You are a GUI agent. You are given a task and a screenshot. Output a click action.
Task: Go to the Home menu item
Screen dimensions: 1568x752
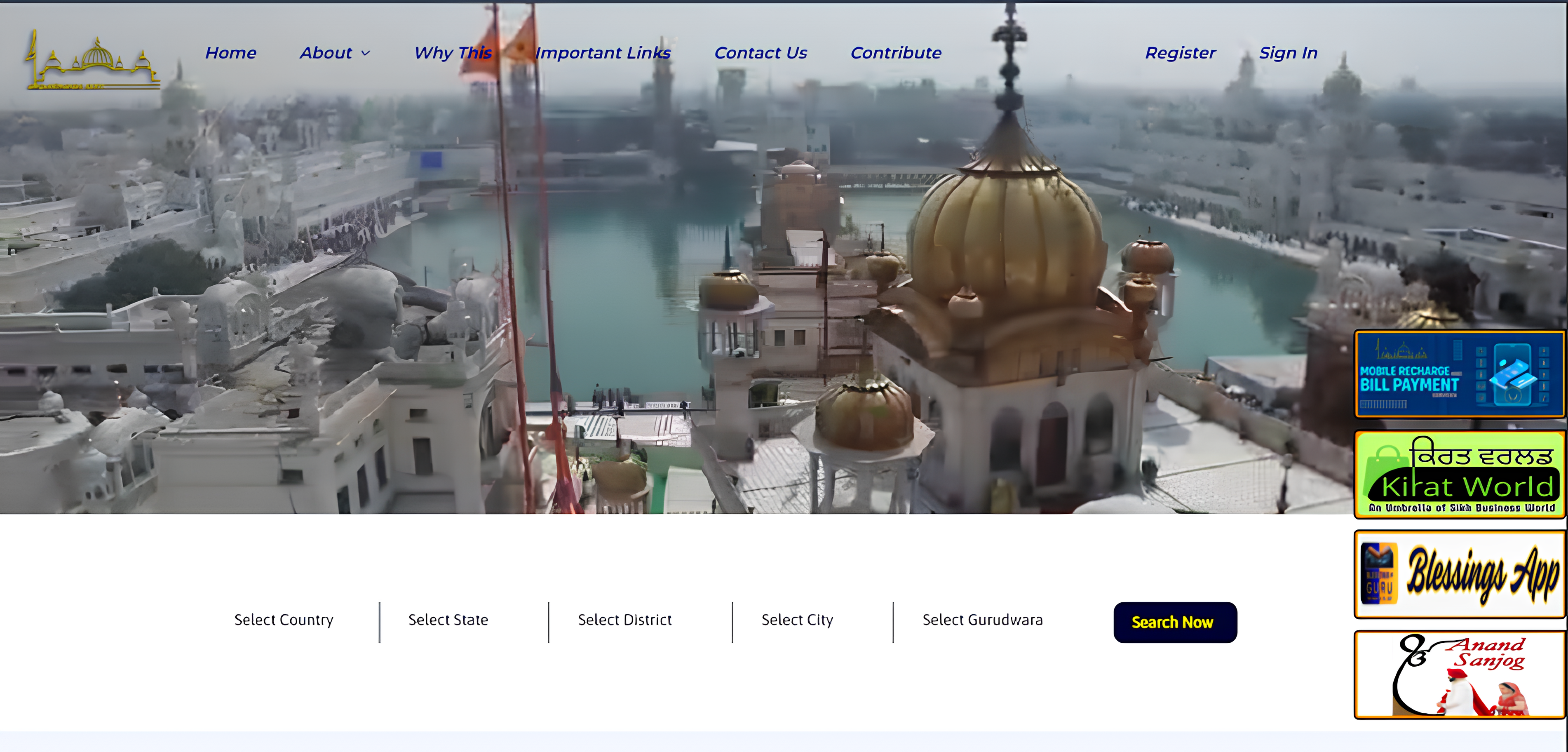tap(230, 53)
